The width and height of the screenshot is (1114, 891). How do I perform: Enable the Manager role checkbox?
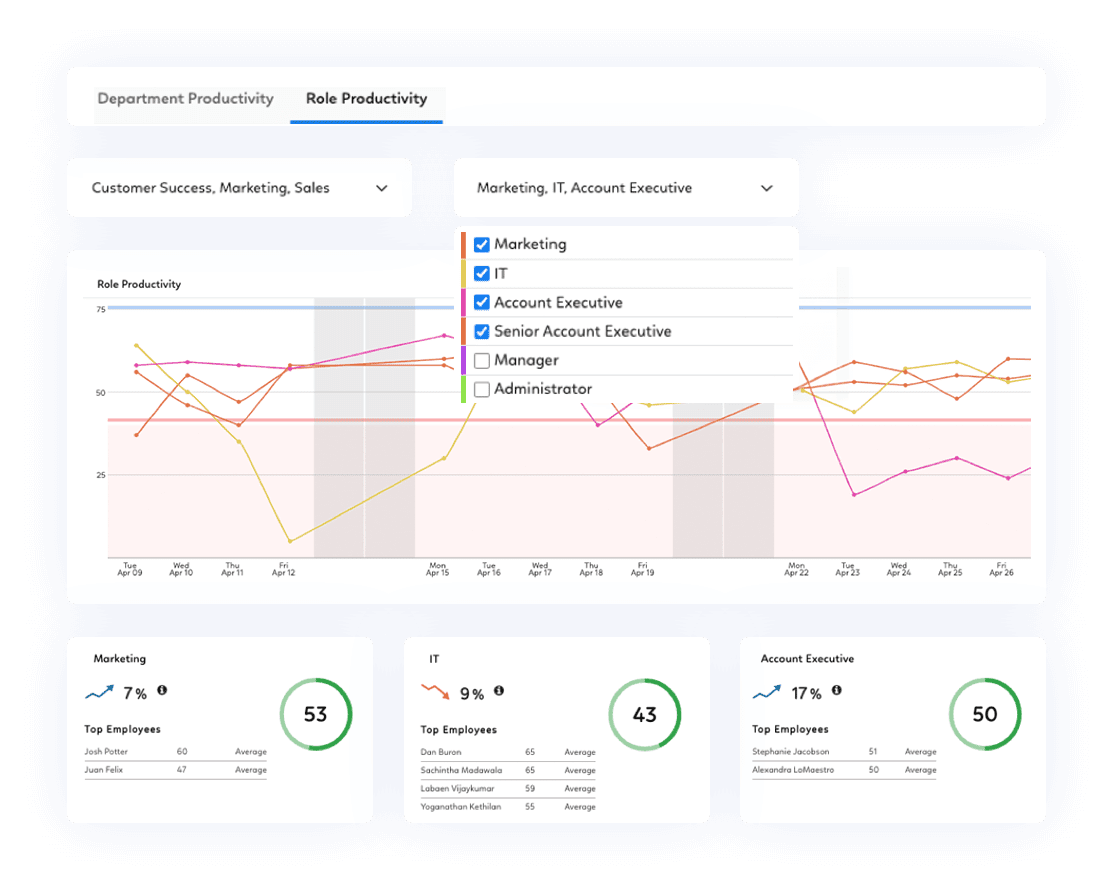pos(482,361)
